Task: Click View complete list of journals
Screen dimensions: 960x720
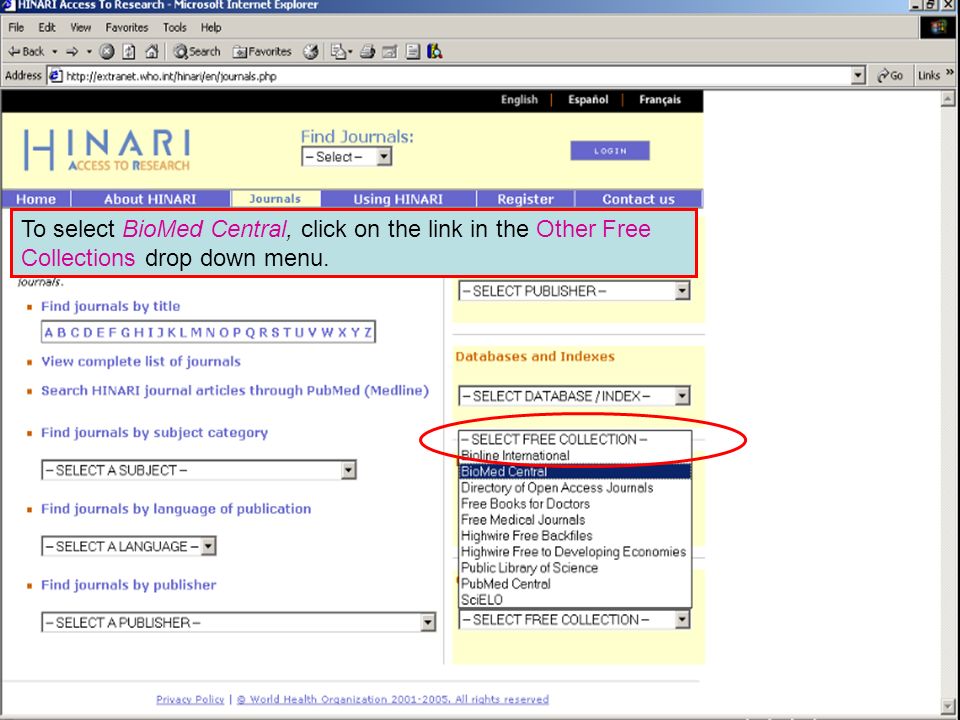Action: click(x=141, y=361)
